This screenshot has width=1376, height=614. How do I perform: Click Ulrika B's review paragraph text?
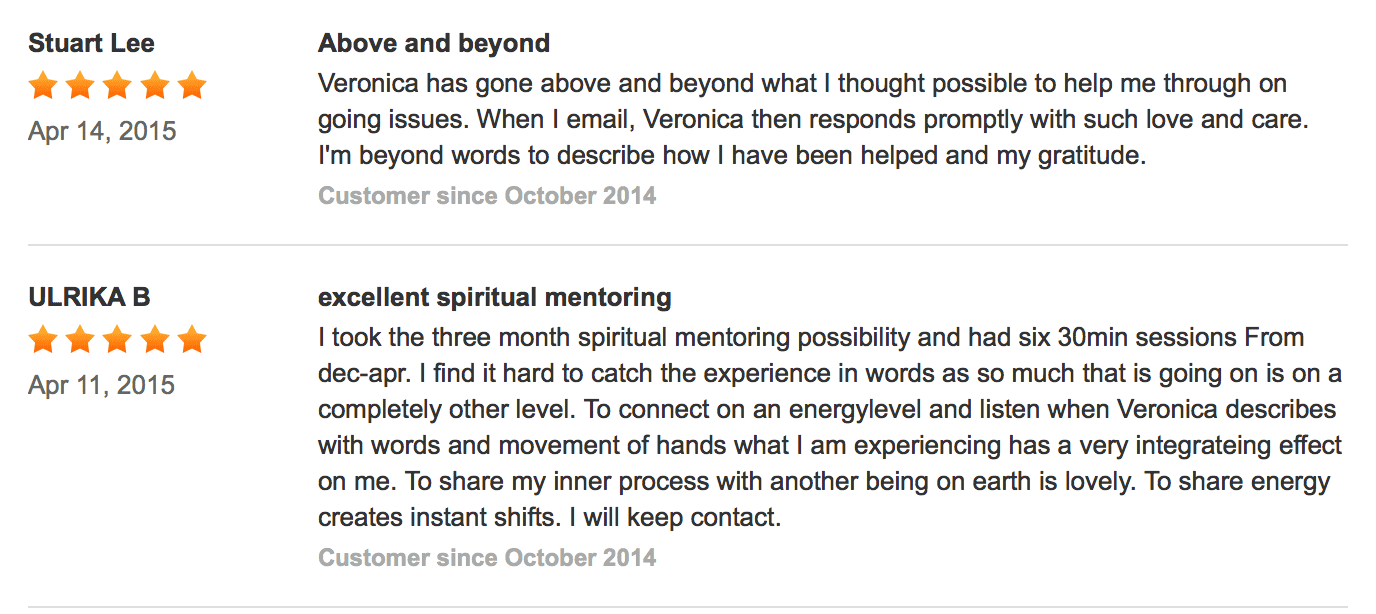coord(830,428)
